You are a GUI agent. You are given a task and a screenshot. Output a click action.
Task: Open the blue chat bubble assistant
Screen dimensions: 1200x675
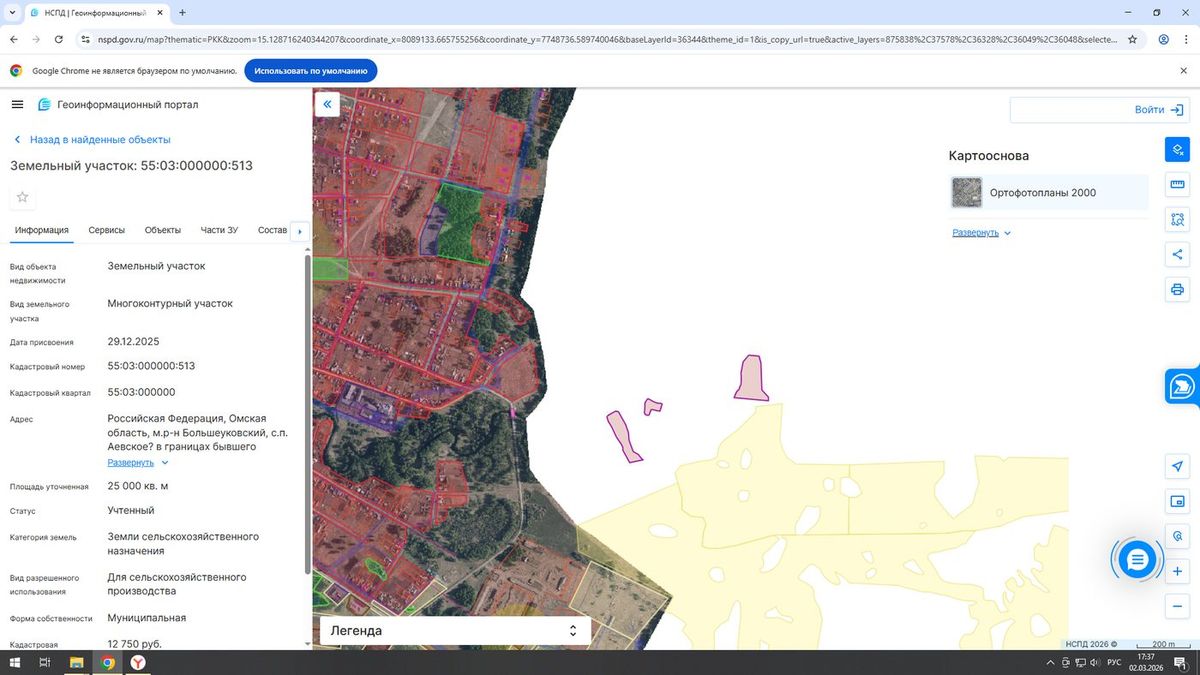click(1136, 560)
